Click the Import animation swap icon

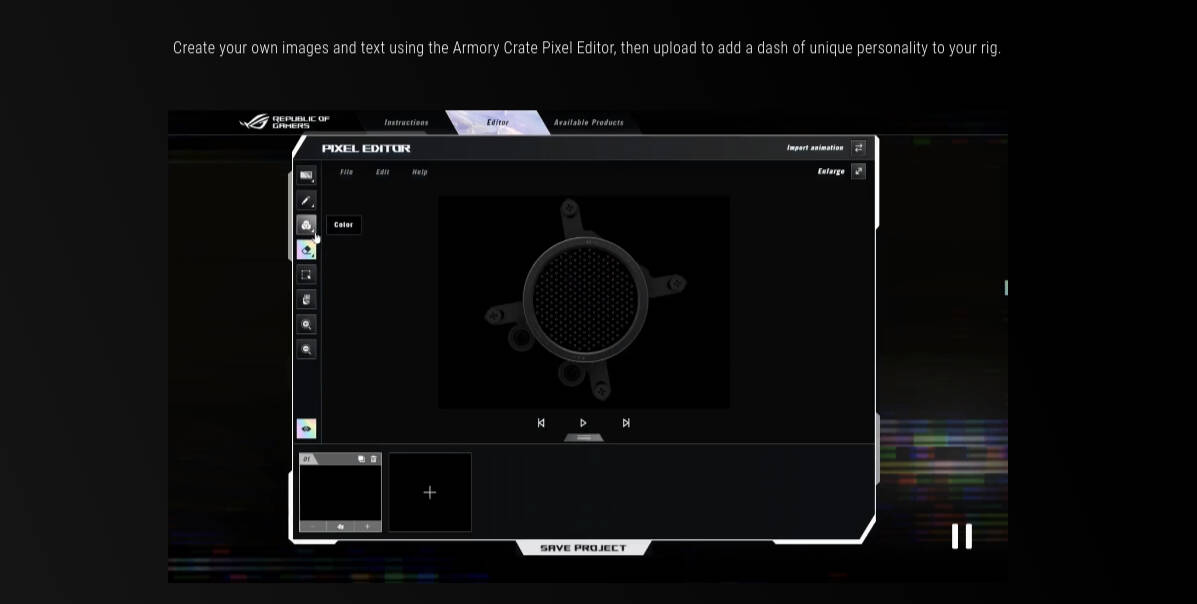858,148
